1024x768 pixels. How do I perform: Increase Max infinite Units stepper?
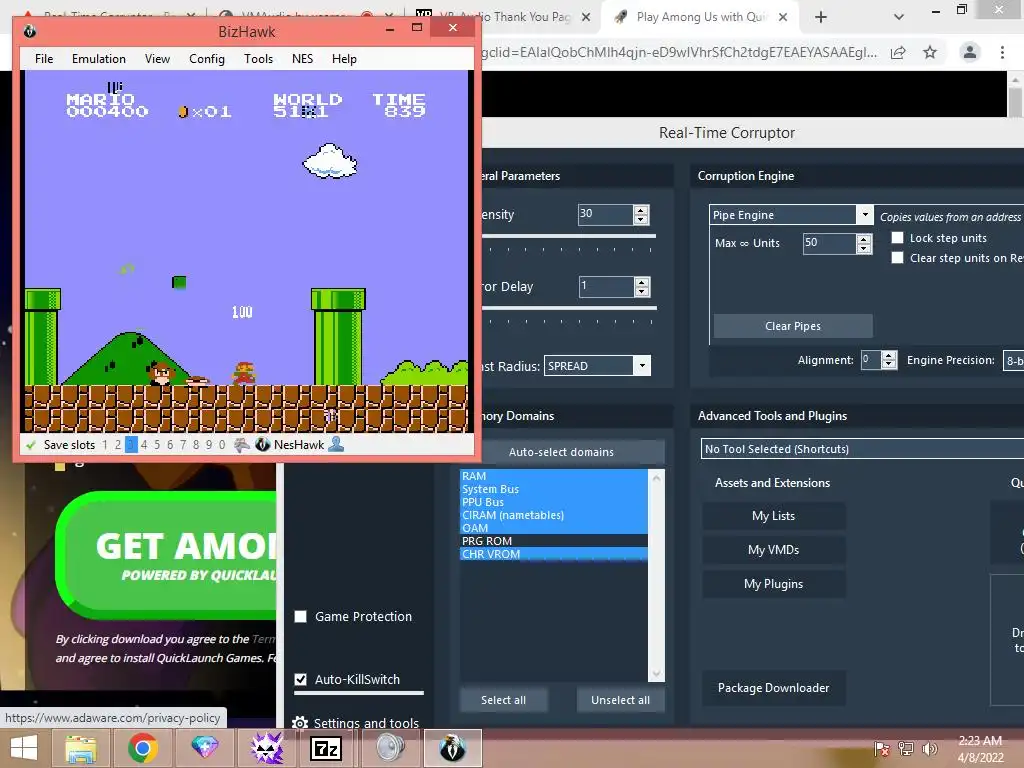(x=864, y=239)
